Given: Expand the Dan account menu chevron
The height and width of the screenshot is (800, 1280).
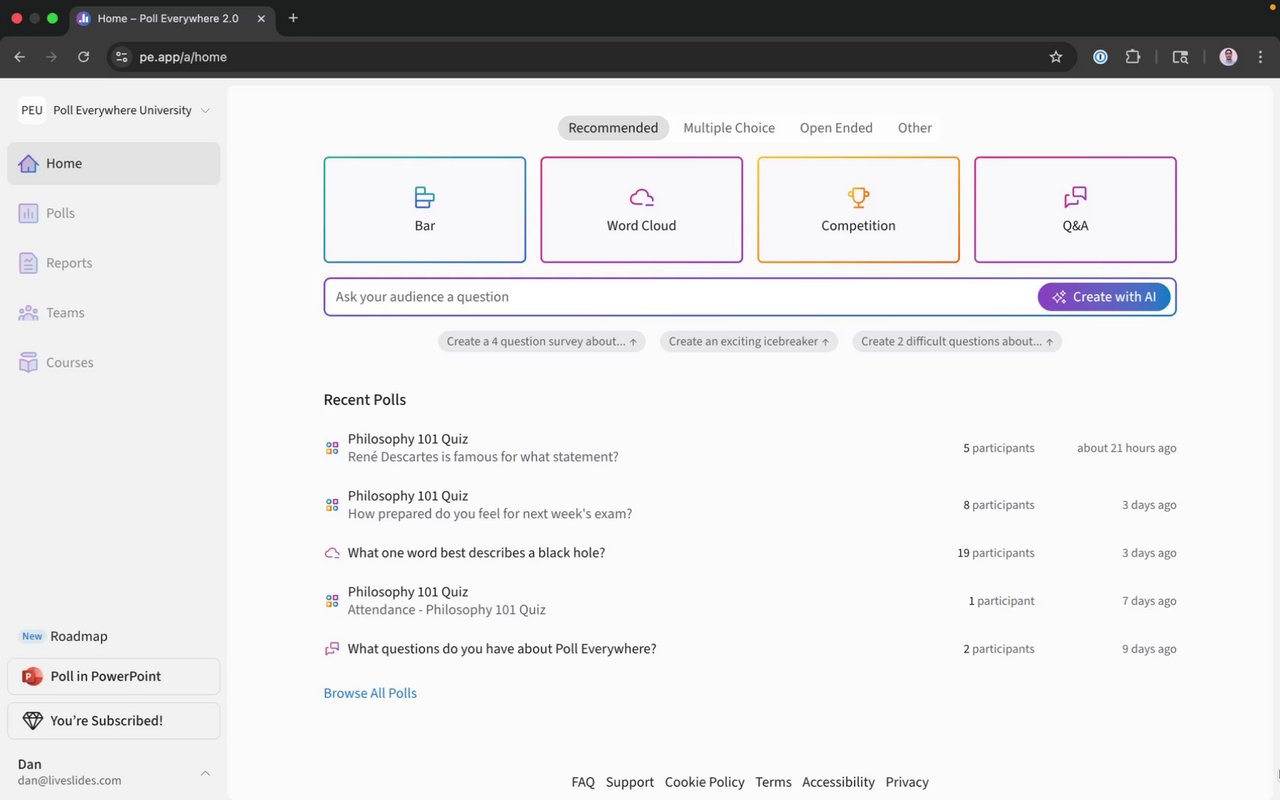Looking at the screenshot, I should (x=205, y=773).
